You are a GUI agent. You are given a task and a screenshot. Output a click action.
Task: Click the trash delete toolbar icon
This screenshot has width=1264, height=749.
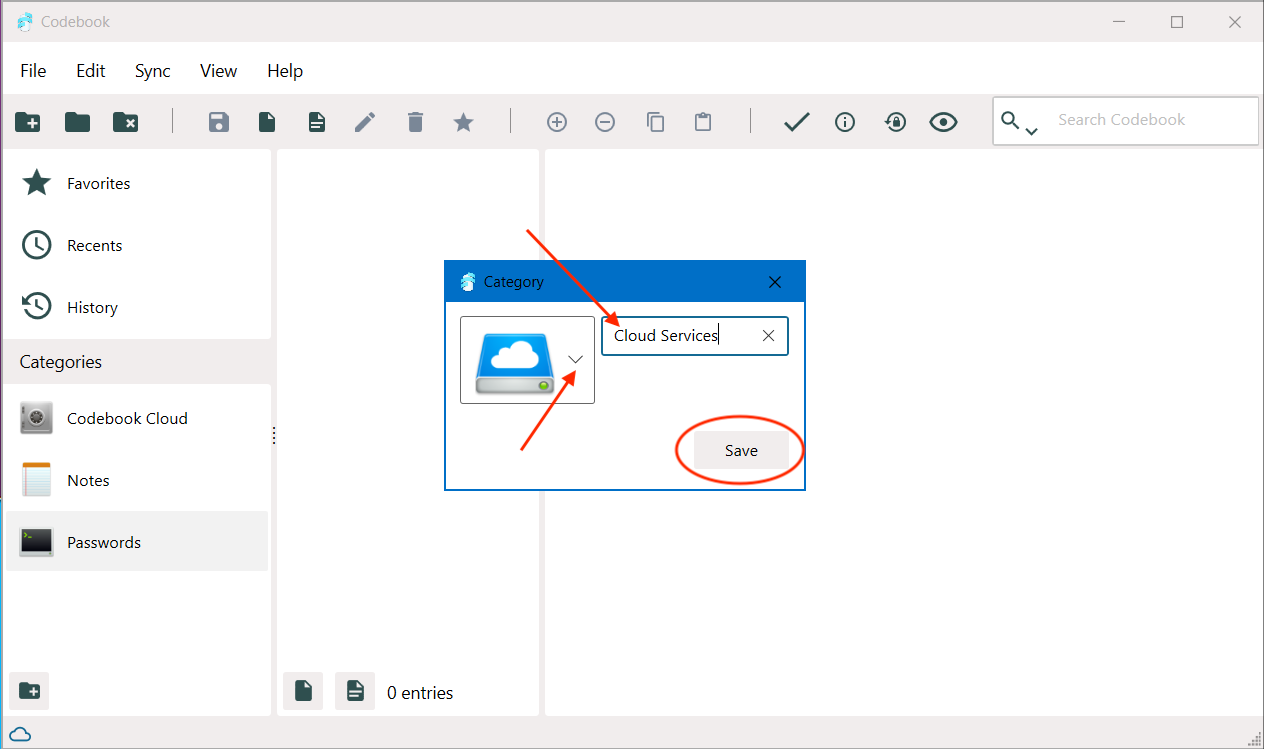click(415, 122)
